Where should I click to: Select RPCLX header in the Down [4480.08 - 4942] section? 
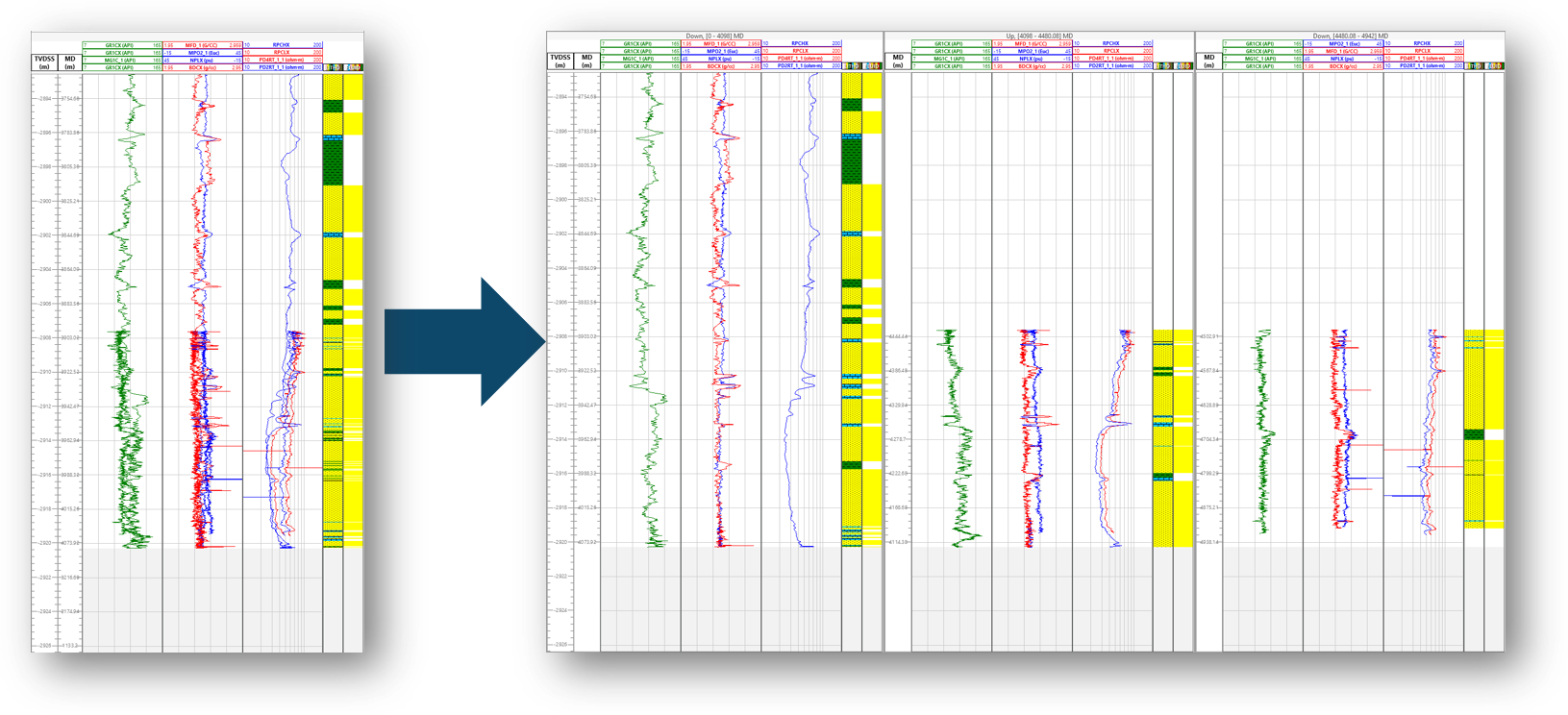(x=1423, y=51)
